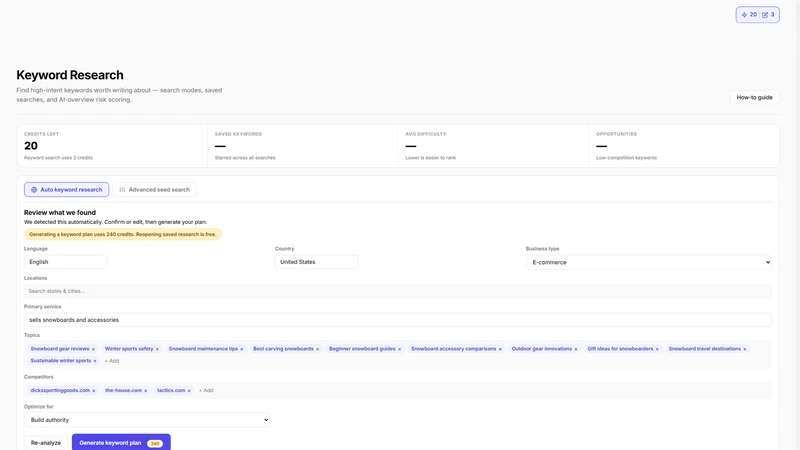Image resolution: width=800 pixels, height=450 pixels.
Task: Click the Gift ideas for snowboarders label
Action: coord(620,349)
